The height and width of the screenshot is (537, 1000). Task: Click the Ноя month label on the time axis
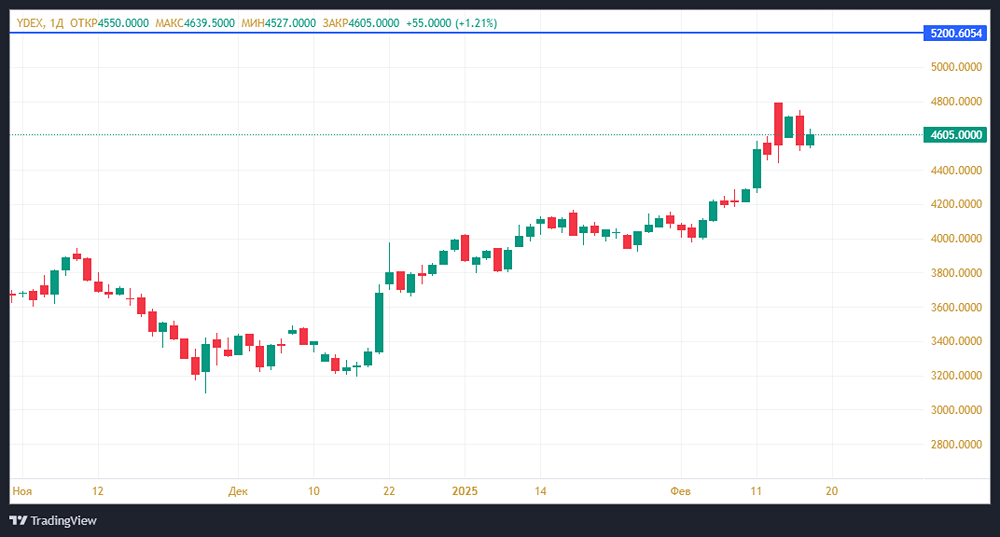tap(22, 491)
